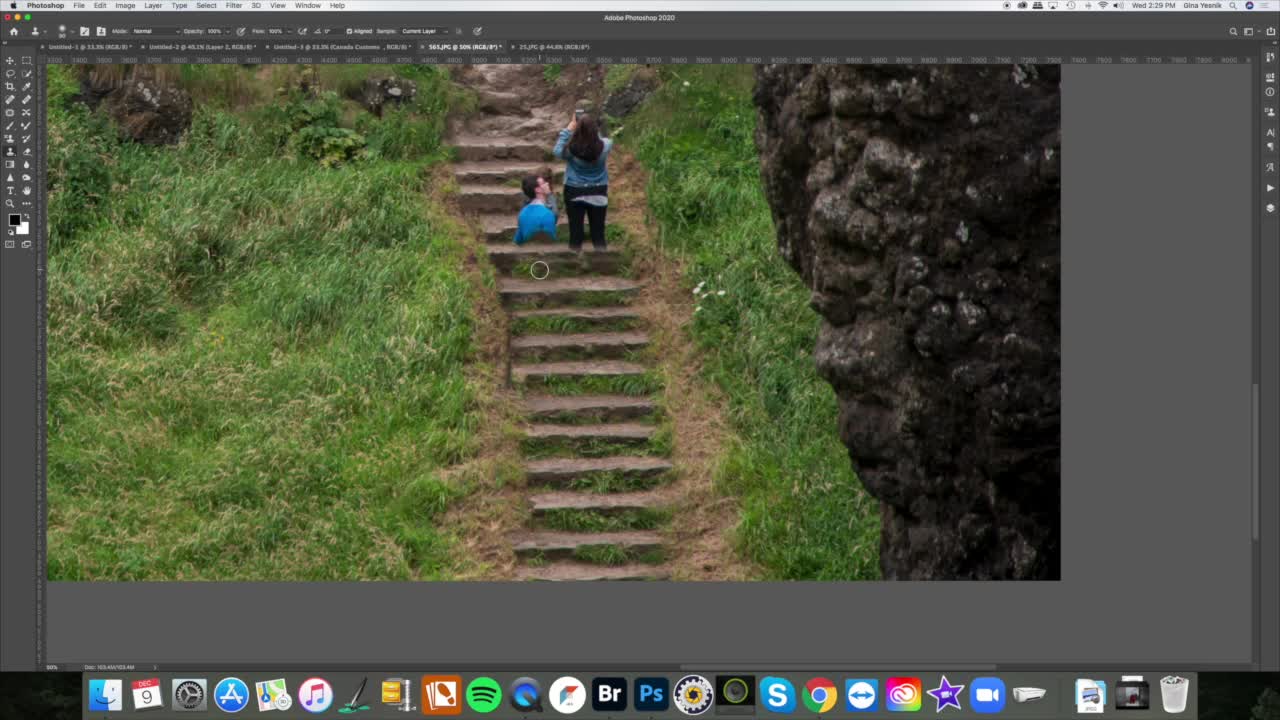Select the Horizontal Type tool

pyautogui.click(x=10, y=190)
